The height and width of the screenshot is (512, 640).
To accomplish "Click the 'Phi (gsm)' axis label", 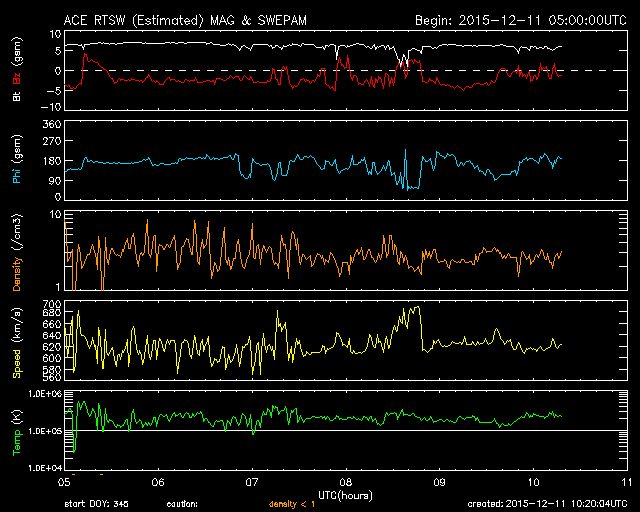I will (x=17, y=159).
